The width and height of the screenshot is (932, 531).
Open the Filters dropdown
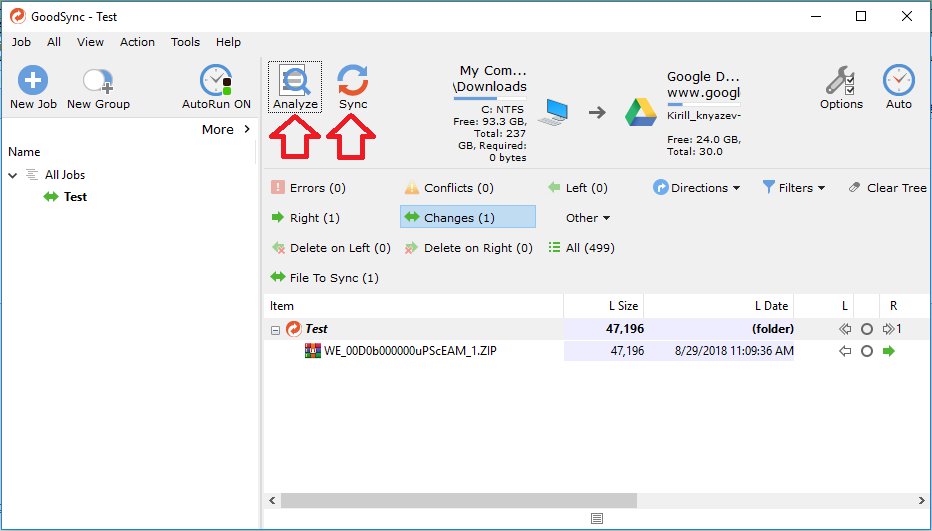(x=794, y=188)
